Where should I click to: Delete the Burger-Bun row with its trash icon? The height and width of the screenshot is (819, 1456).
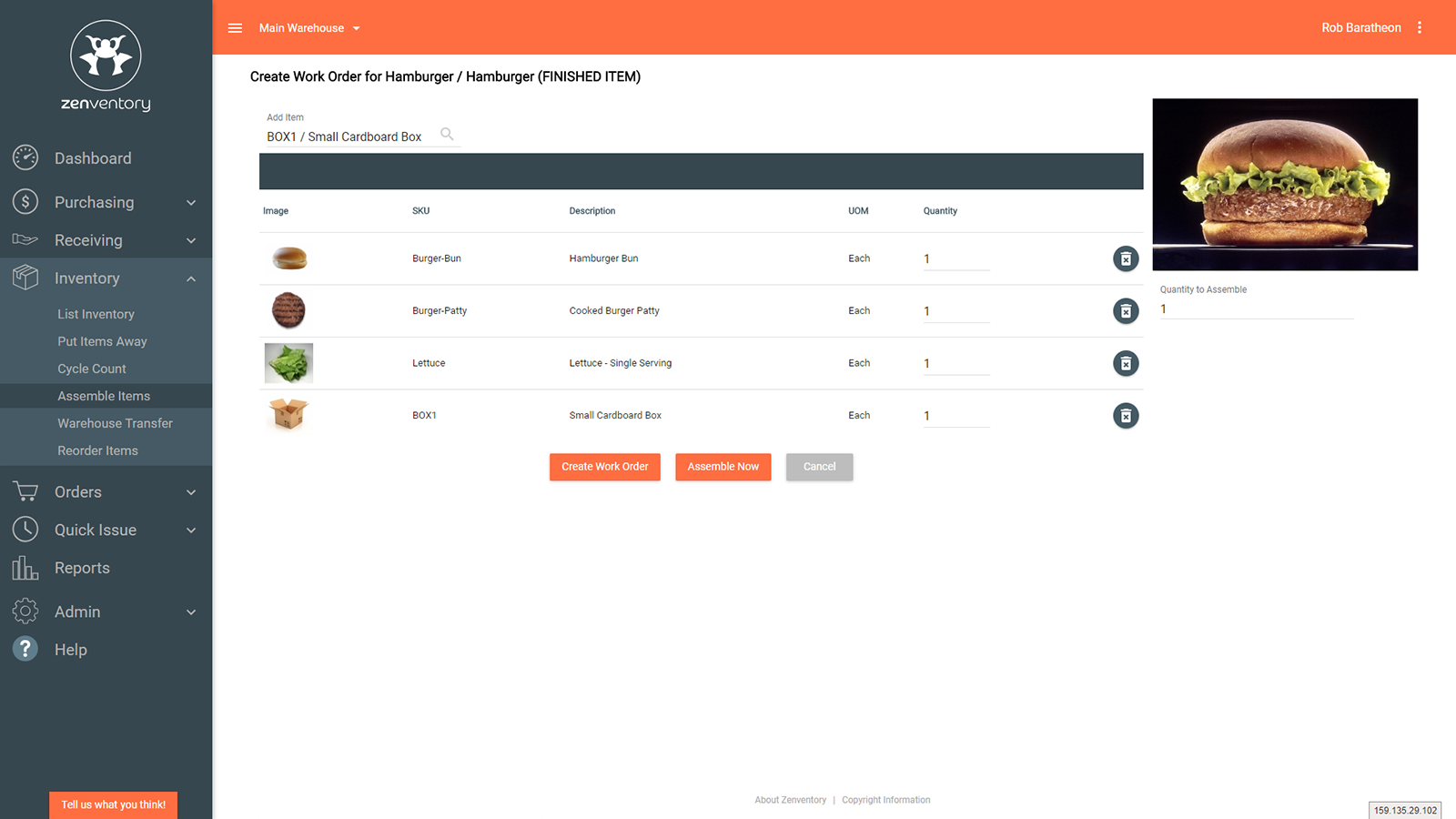1126,258
